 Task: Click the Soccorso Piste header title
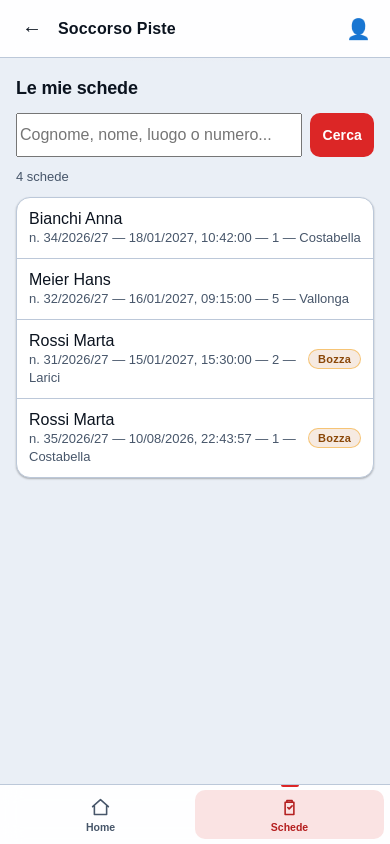coord(117,29)
